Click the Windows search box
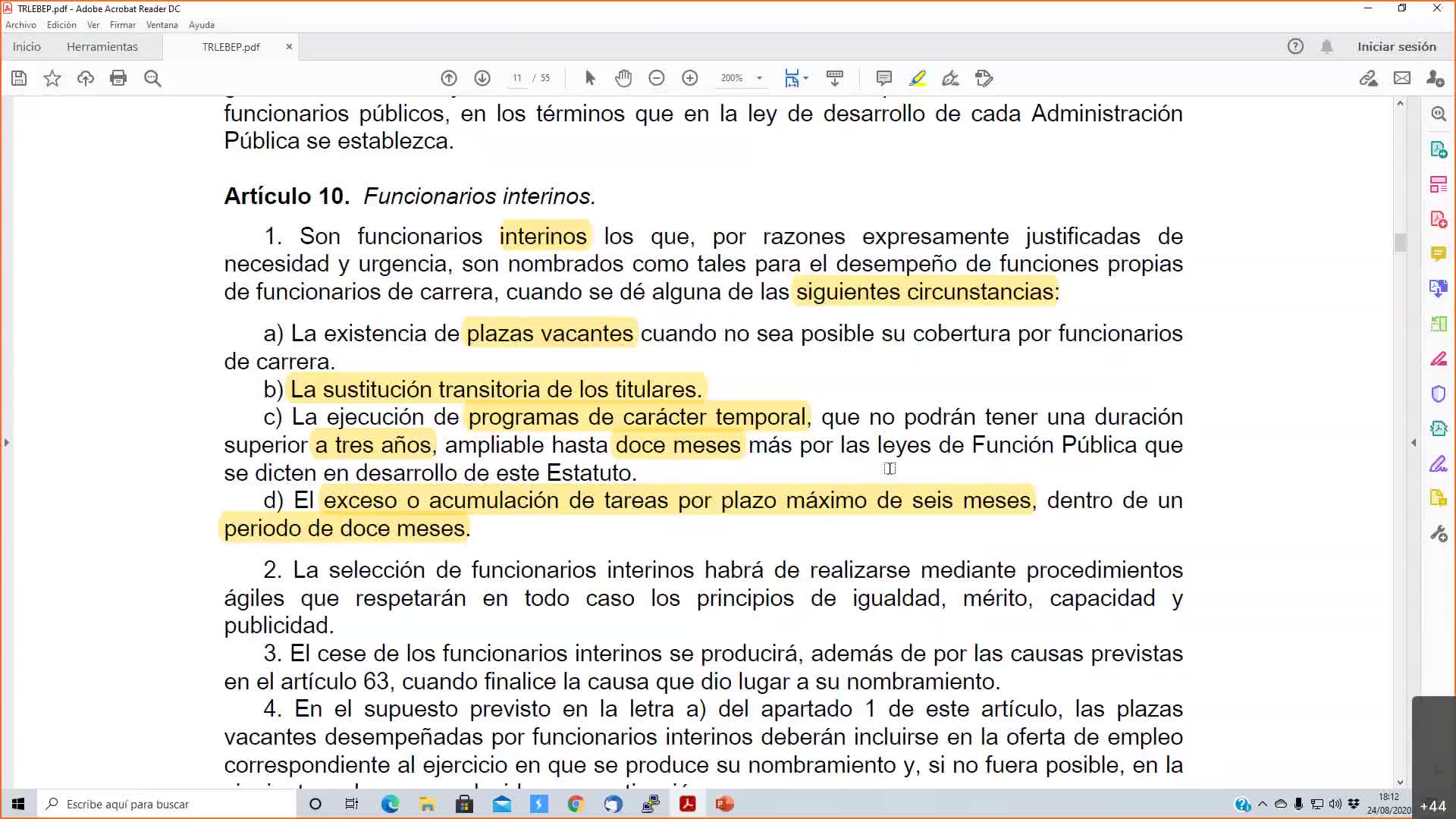Viewport: 1456px width, 819px height. click(x=166, y=804)
